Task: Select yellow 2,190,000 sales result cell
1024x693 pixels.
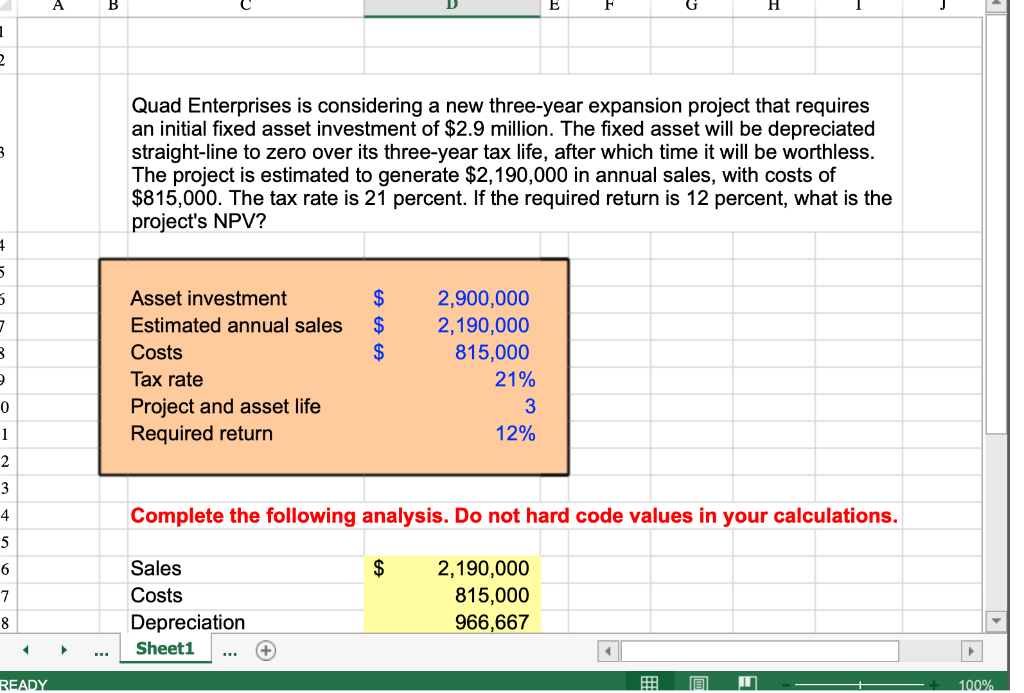Action: (x=452, y=568)
